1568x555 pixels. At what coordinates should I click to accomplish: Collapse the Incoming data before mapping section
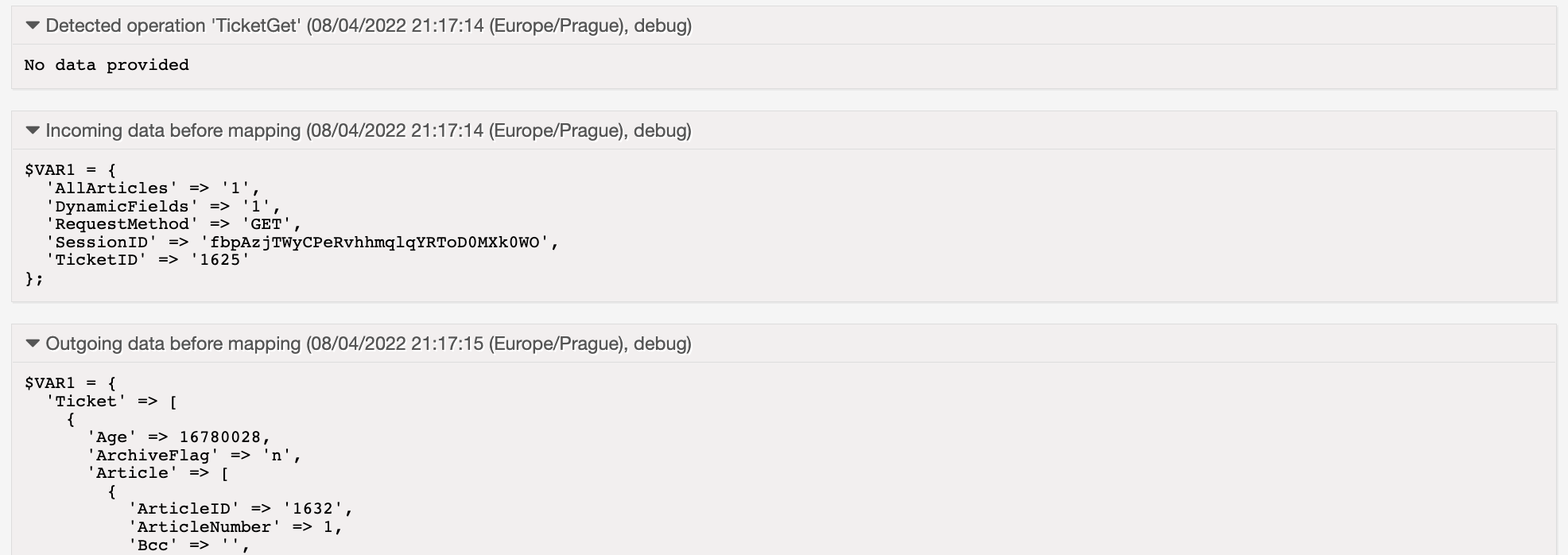(x=33, y=130)
